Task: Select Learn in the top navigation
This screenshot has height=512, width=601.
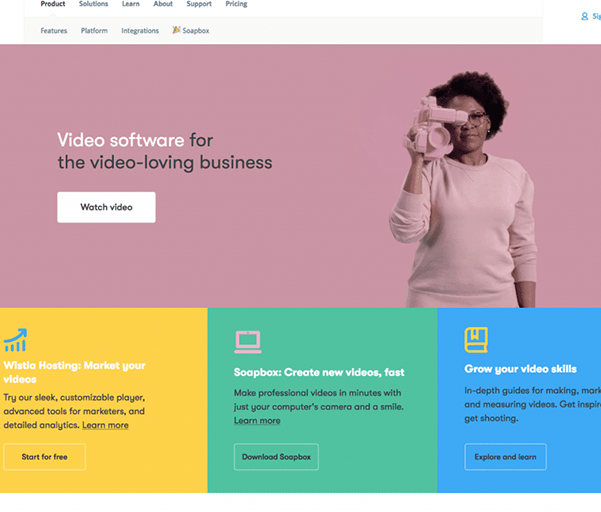Action: point(131,5)
